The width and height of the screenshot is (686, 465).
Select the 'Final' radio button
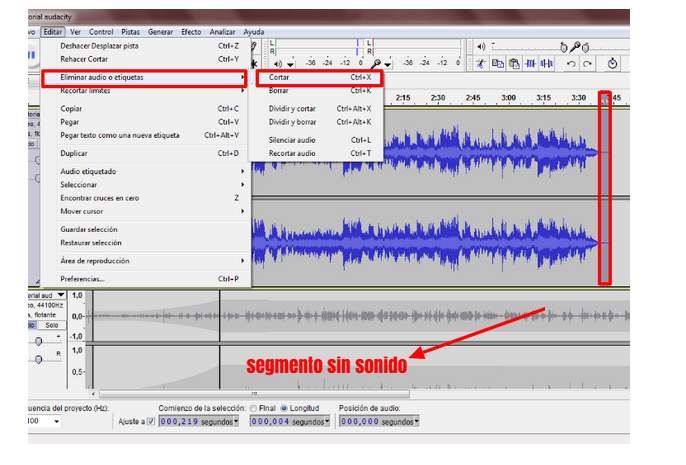click(255, 408)
